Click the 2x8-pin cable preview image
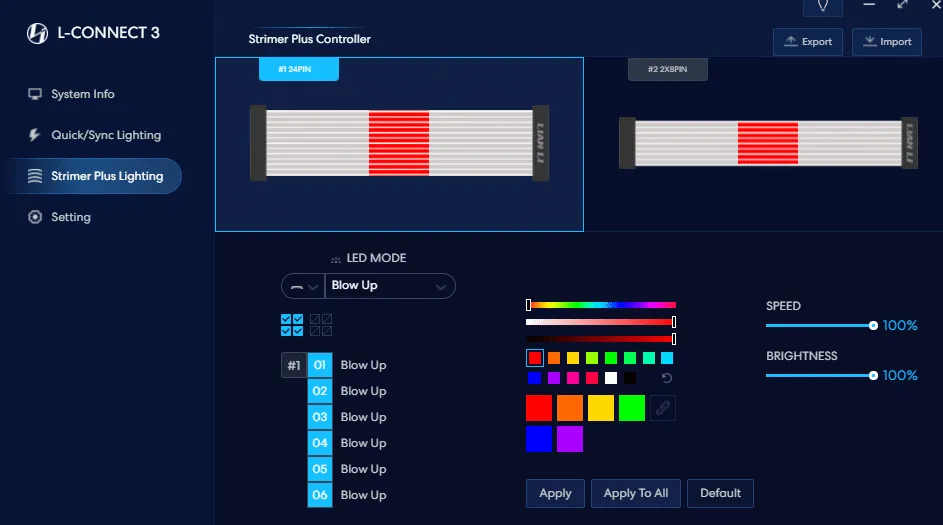Image resolution: width=943 pixels, height=525 pixels. (x=768, y=143)
